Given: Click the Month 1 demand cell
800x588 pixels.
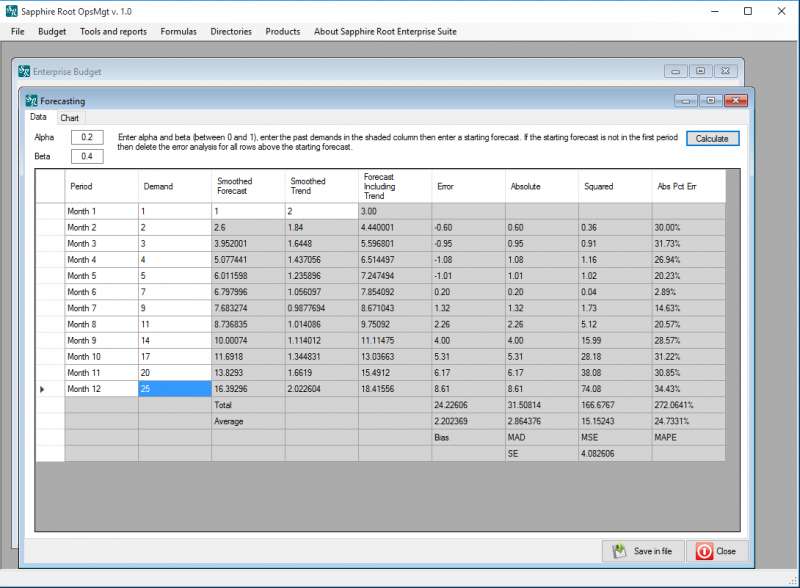Looking at the screenshot, I should pyautogui.click(x=175, y=211).
